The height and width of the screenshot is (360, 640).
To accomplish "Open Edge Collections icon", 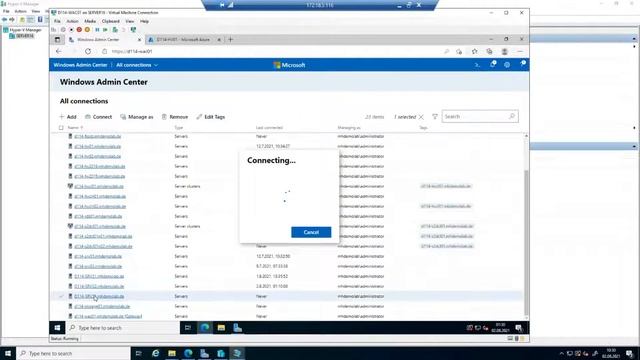I will [x=489, y=51].
